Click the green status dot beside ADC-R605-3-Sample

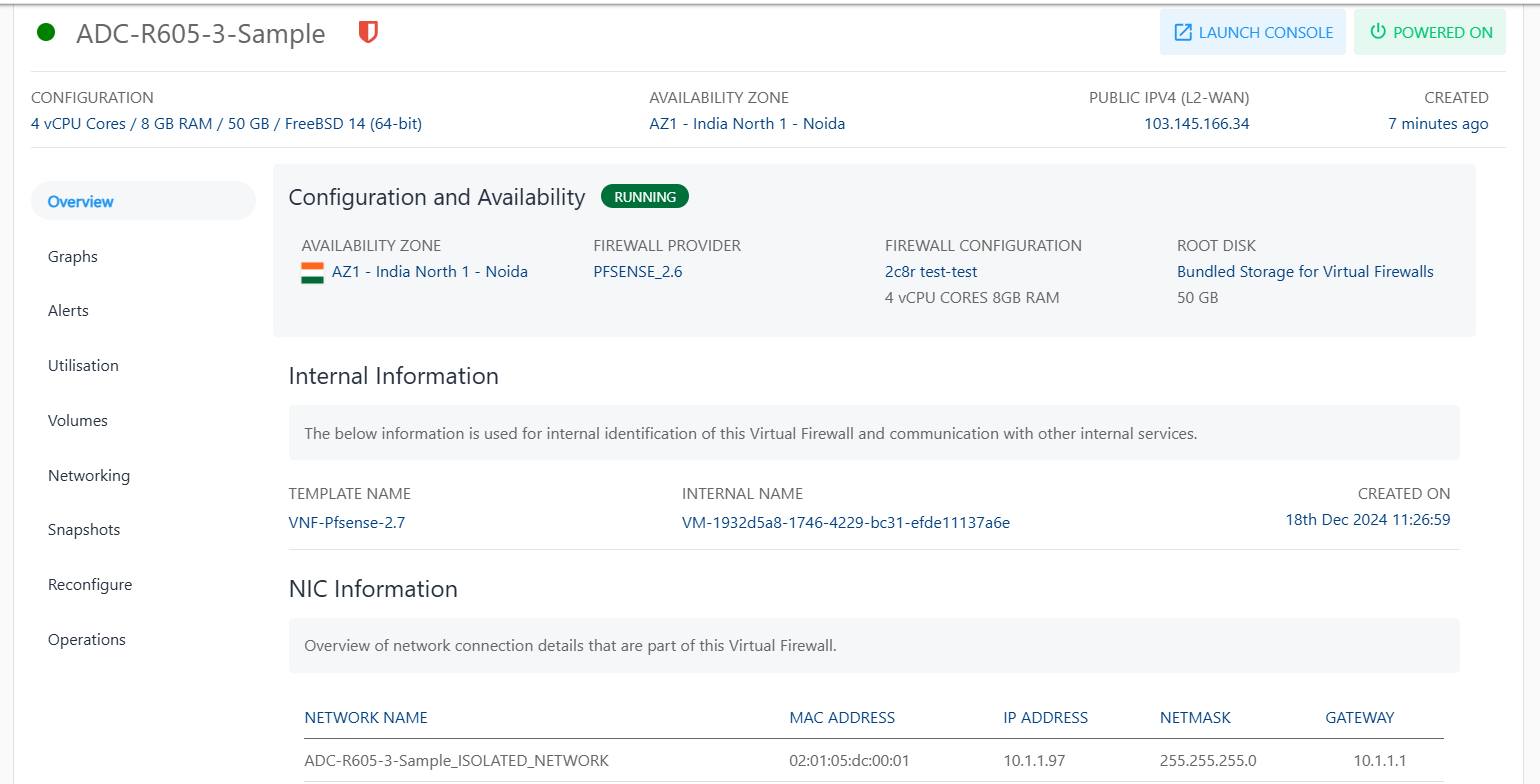45,31
